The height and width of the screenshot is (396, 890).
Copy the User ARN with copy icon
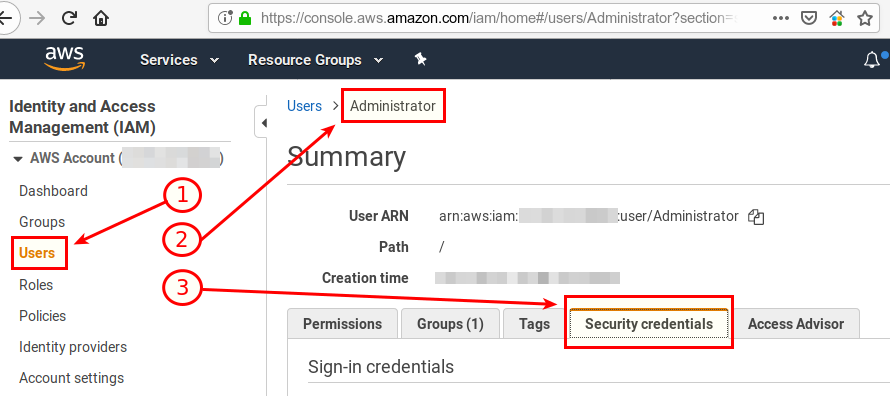(756, 216)
